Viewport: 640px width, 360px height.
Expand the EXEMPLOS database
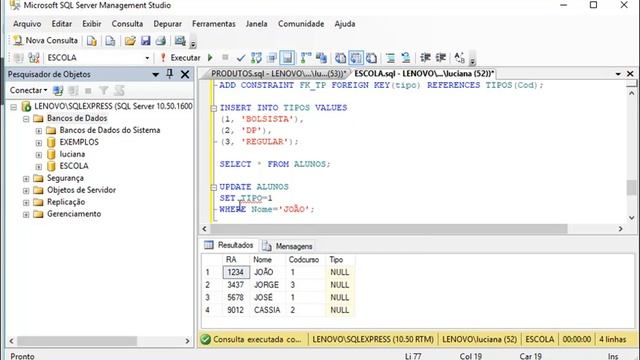tap(39, 143)
